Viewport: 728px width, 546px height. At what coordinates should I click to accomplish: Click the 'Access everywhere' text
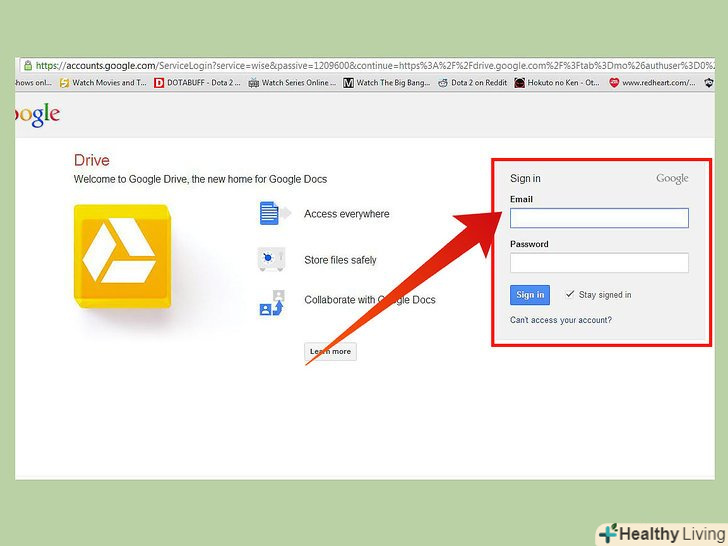tap(347, 214)
